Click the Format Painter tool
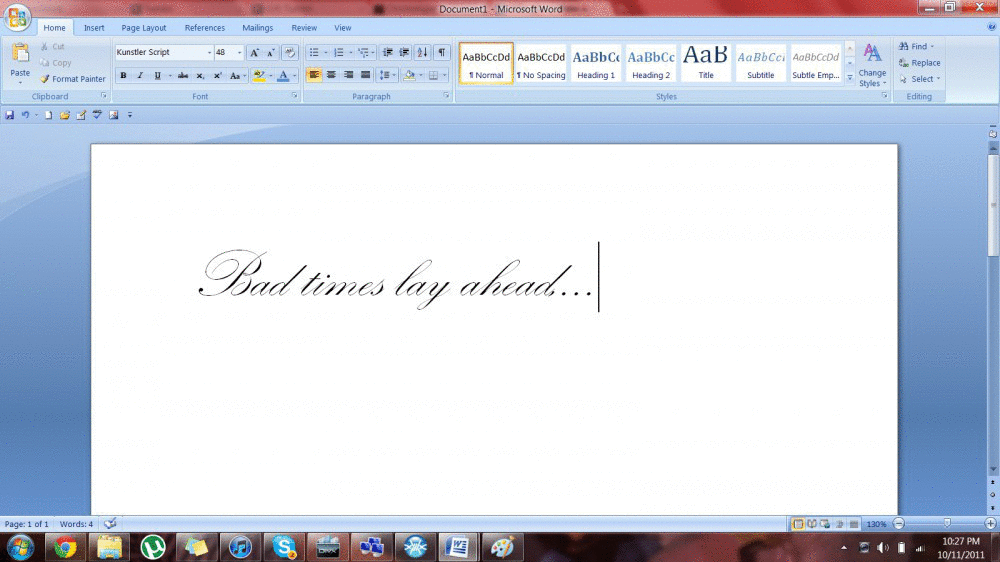Image resolution: width=1000 pixels, height=562 pixels. [73, 79]
